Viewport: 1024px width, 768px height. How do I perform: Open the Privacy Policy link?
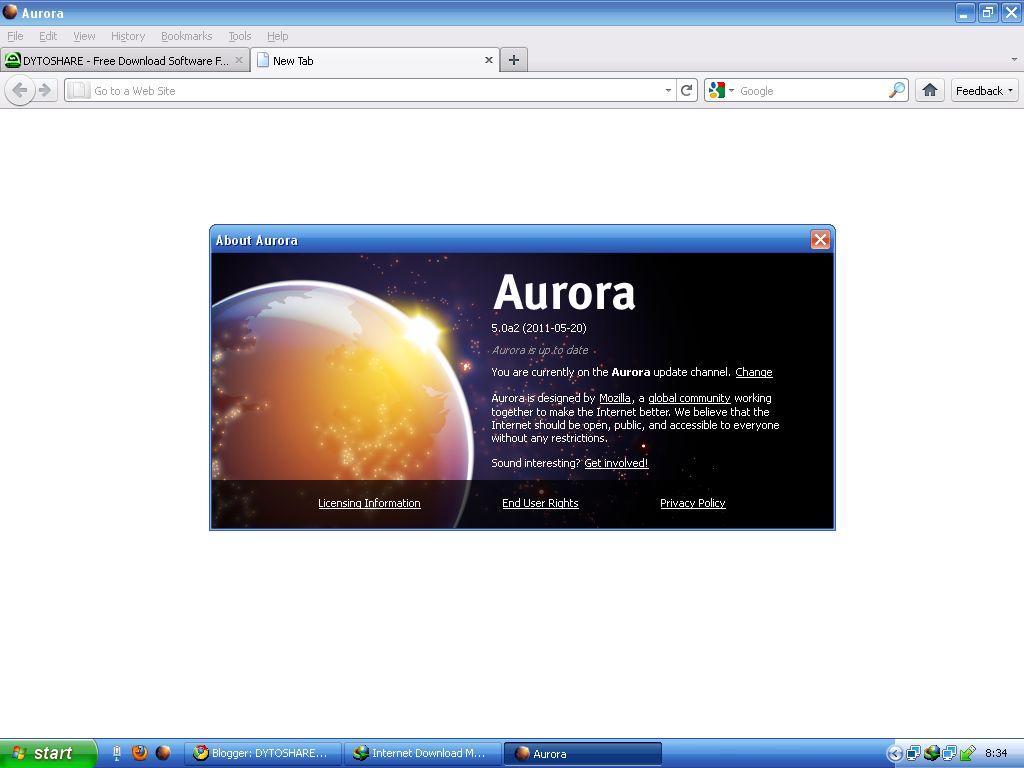[x=692, y=503]
